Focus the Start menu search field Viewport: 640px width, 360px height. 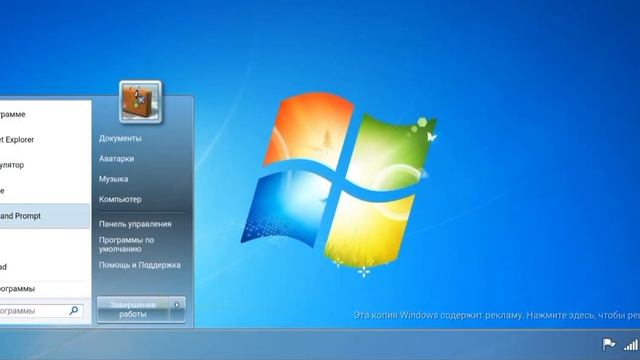[x=42, y=311]
